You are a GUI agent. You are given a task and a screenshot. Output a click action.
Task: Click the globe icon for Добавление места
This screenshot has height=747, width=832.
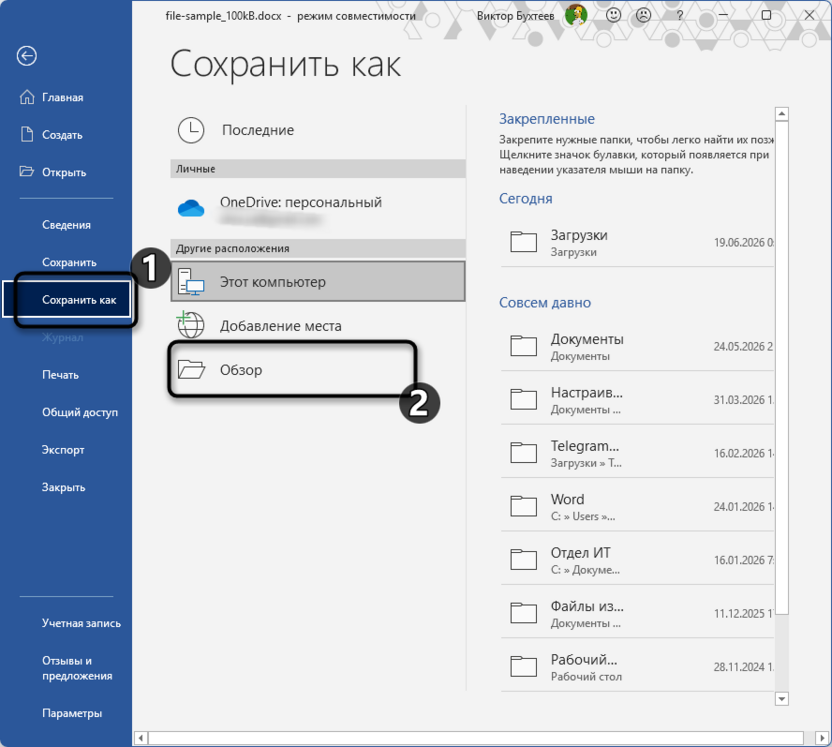[x=190, y=325]
